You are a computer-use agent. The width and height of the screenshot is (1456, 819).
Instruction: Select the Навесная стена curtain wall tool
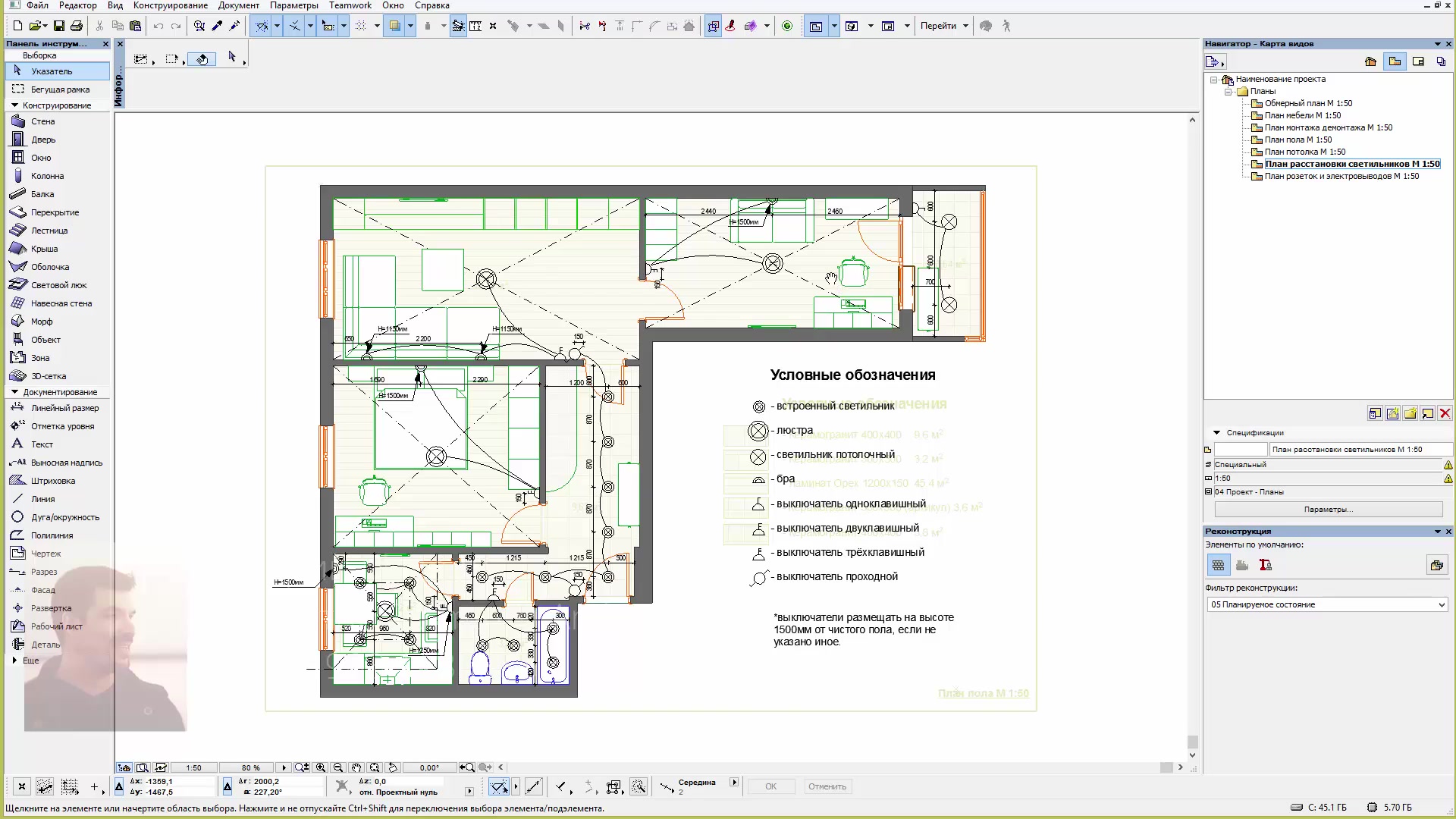[x=57, y=303]
